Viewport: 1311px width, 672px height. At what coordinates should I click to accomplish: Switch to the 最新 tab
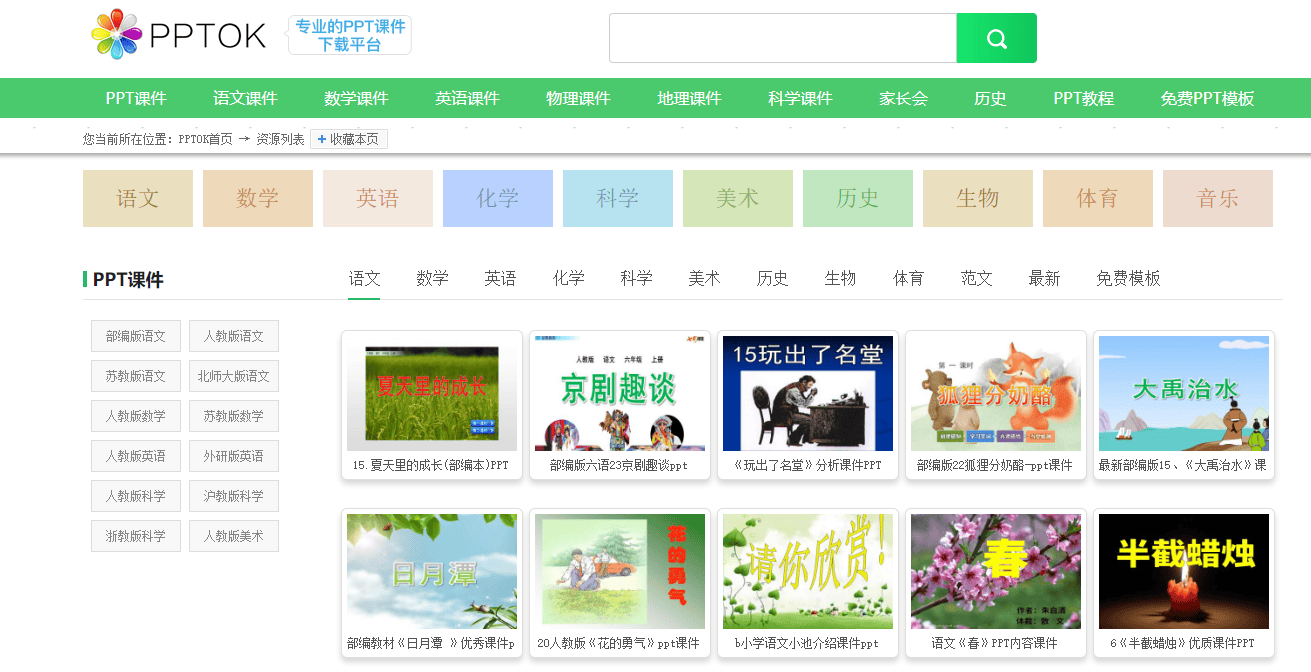coord(1044,278)
